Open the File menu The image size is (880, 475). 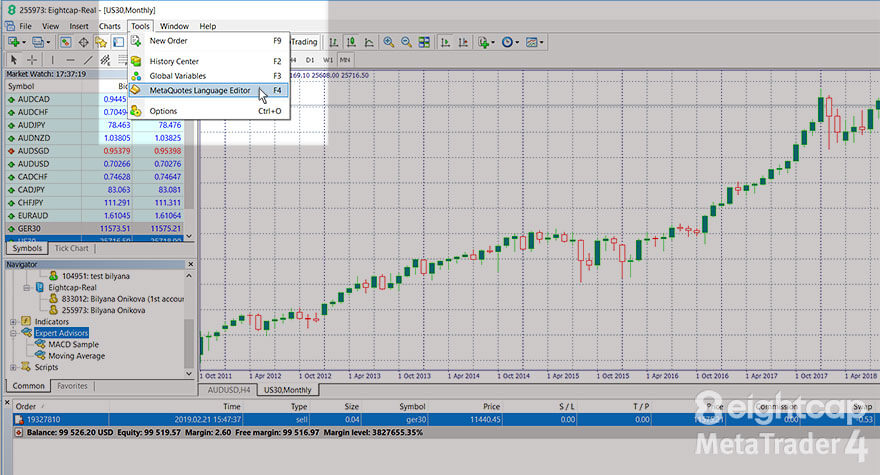[25, 26]
